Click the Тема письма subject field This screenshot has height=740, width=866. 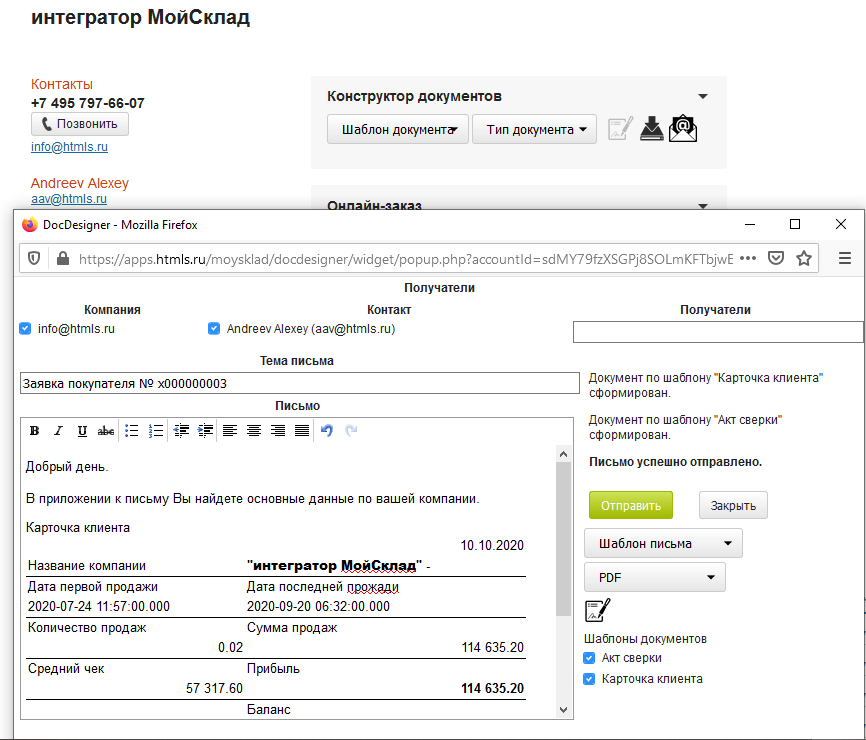click(299, 383)
